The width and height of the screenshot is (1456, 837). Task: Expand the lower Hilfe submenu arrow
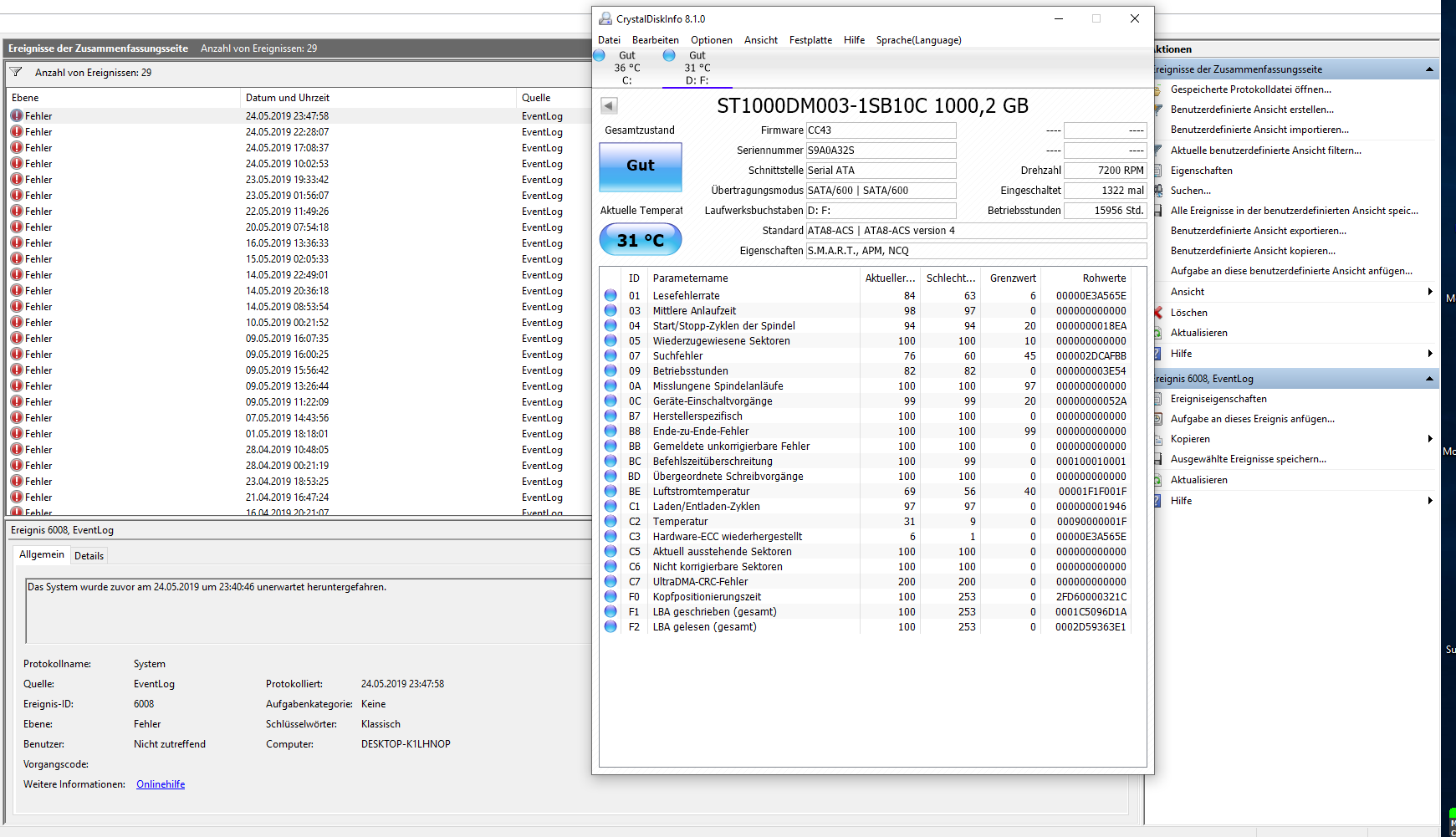(1430, 501)
